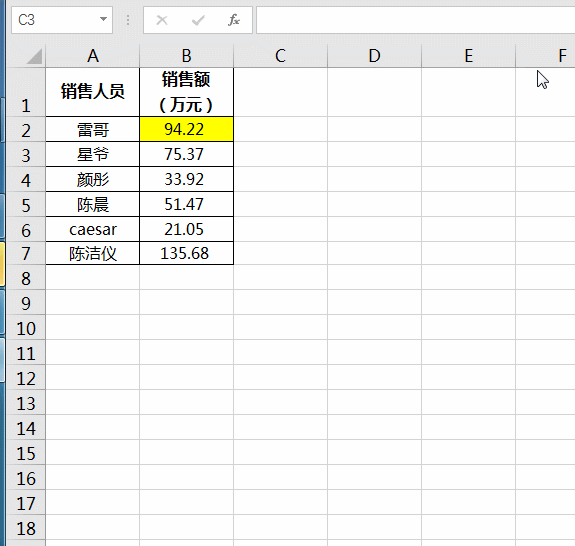Select row 1 header

tap(26, 92)
